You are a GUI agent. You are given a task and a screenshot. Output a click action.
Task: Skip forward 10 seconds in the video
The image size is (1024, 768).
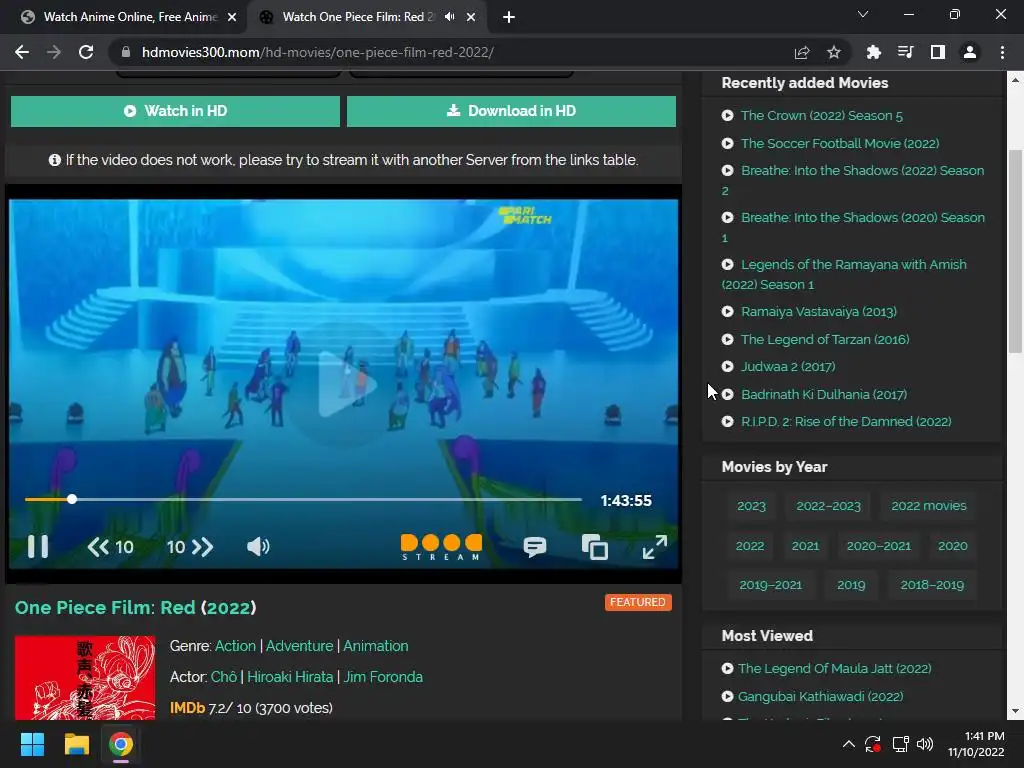click(x=190, y=547)
